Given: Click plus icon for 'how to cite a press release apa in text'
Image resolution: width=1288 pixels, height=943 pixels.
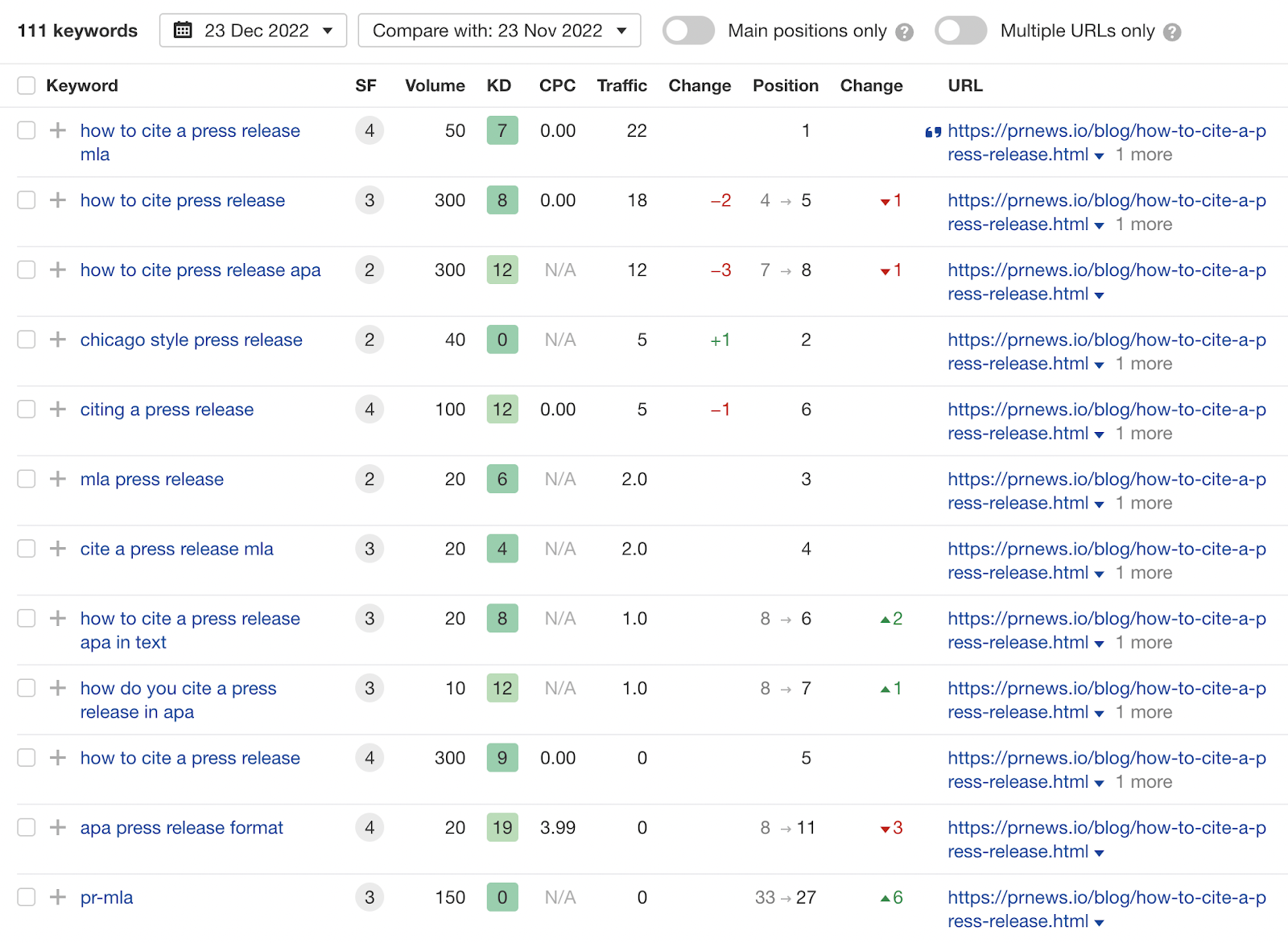Looking at the screenshot, I should [57, 619].
